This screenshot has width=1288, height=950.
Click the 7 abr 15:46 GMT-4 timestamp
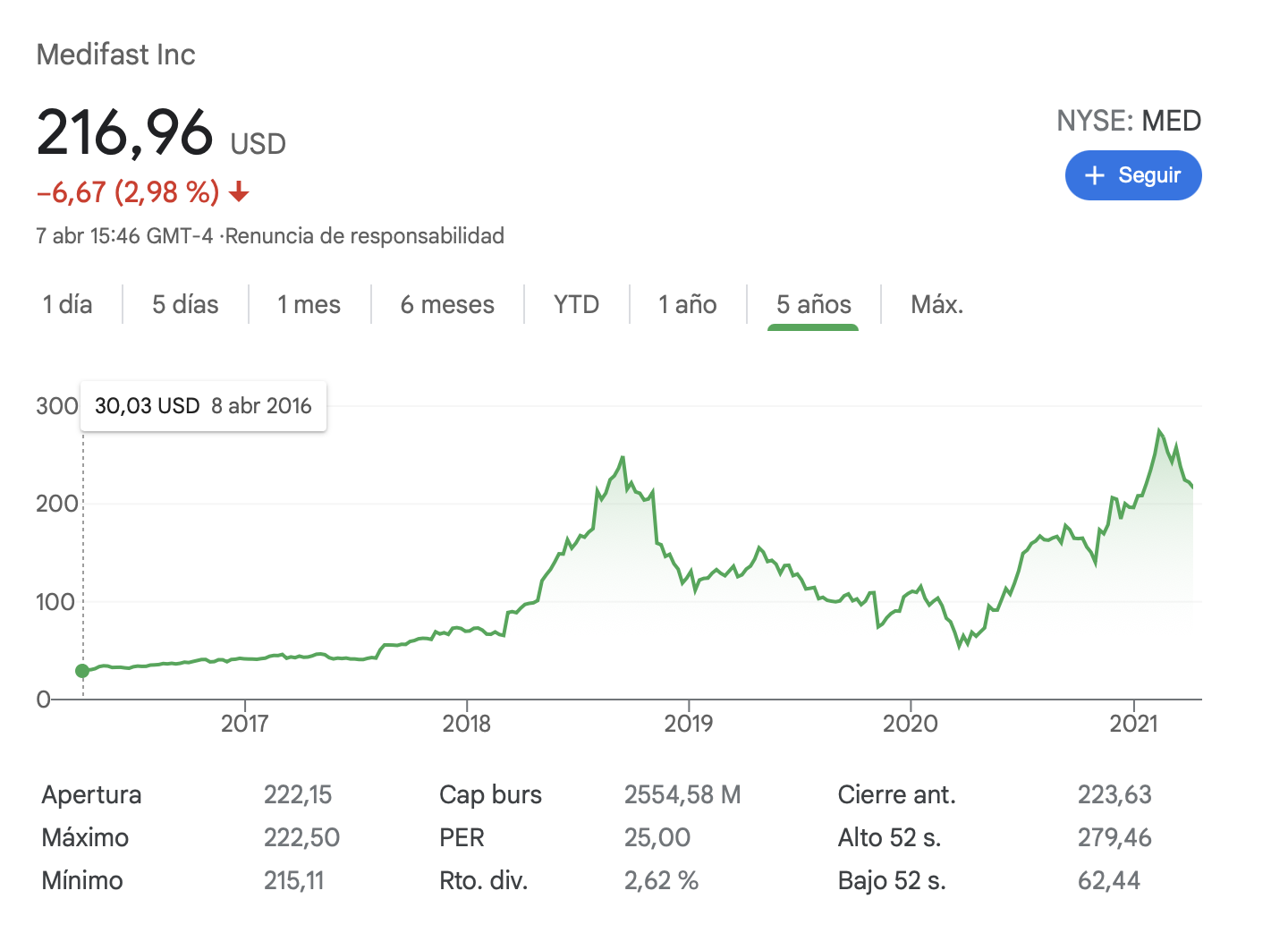click(x=124, y=236)
